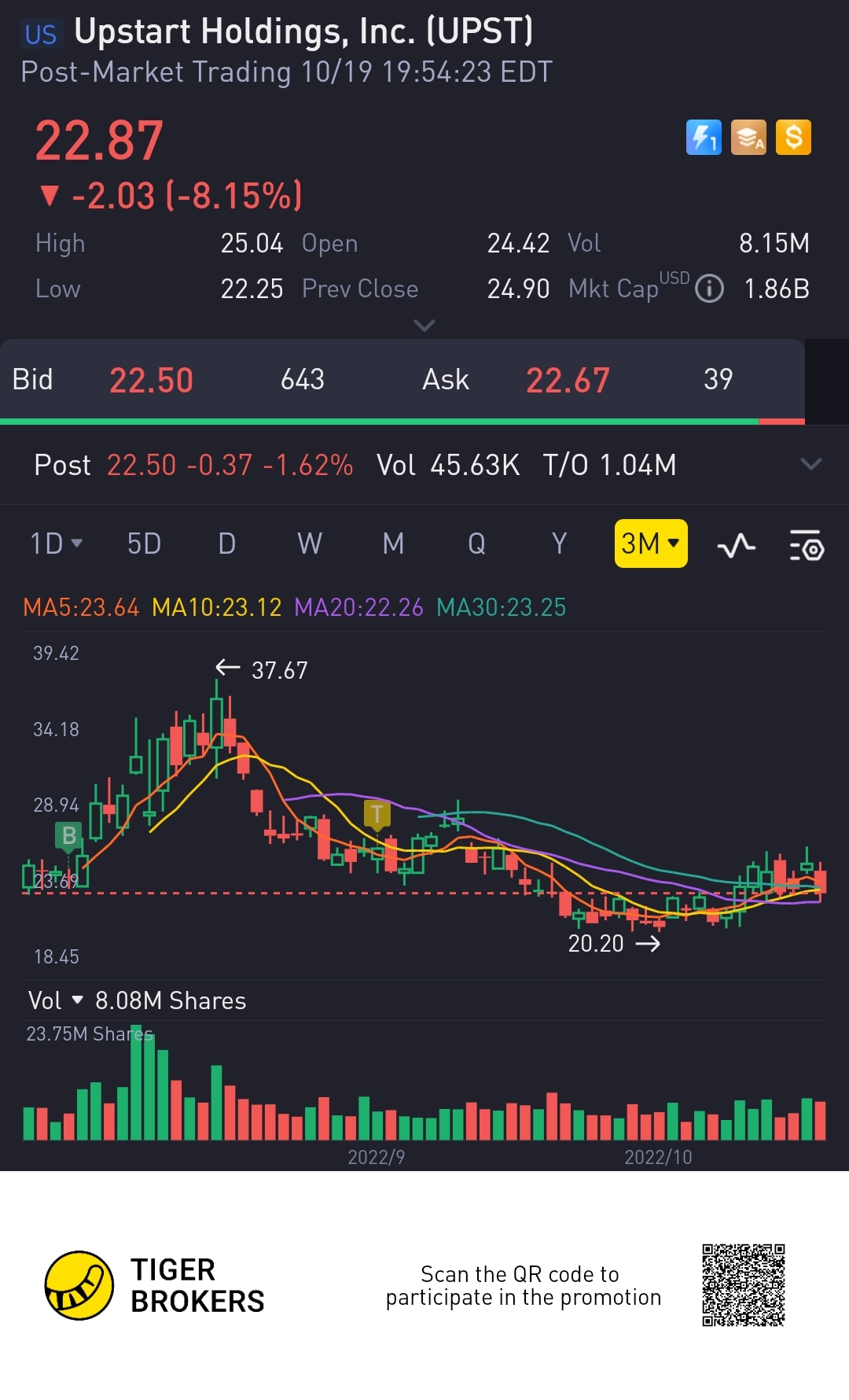The width and height of the screenshot is (849, 1400).
Task: Switch to the M monthly chart tab
Action: 393,543
